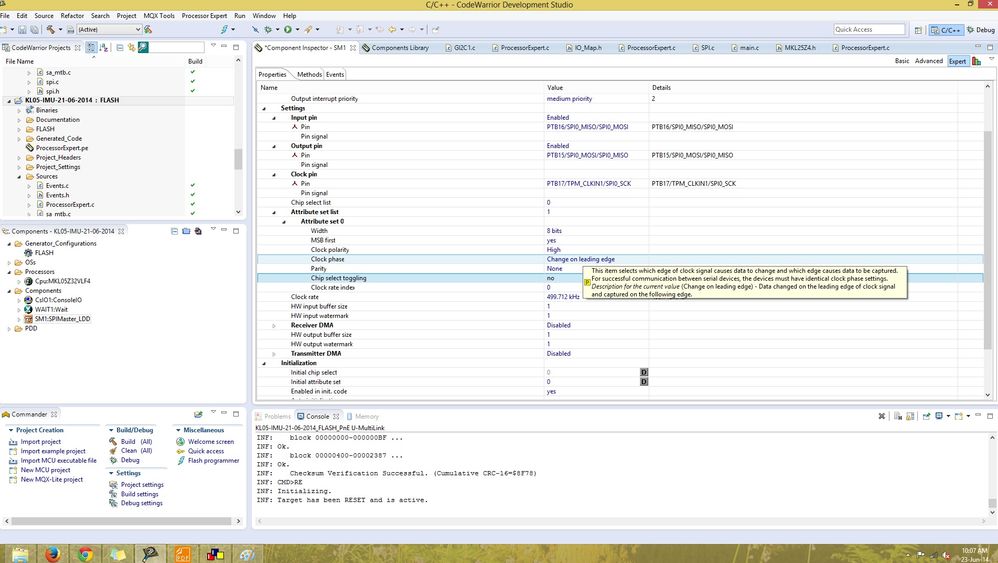998x563 pixels.
Task: Expand the Transmitter DMA property
Action: click(274, 354)
